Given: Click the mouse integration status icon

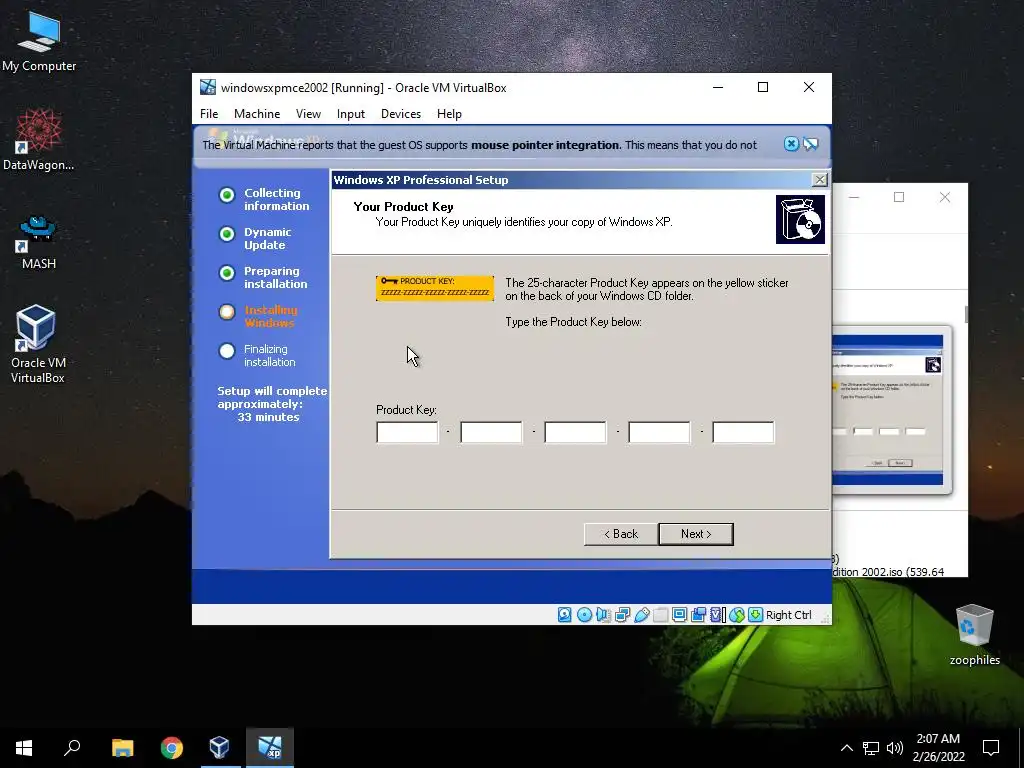Looking at the screenshot, I should coord(737,615).
